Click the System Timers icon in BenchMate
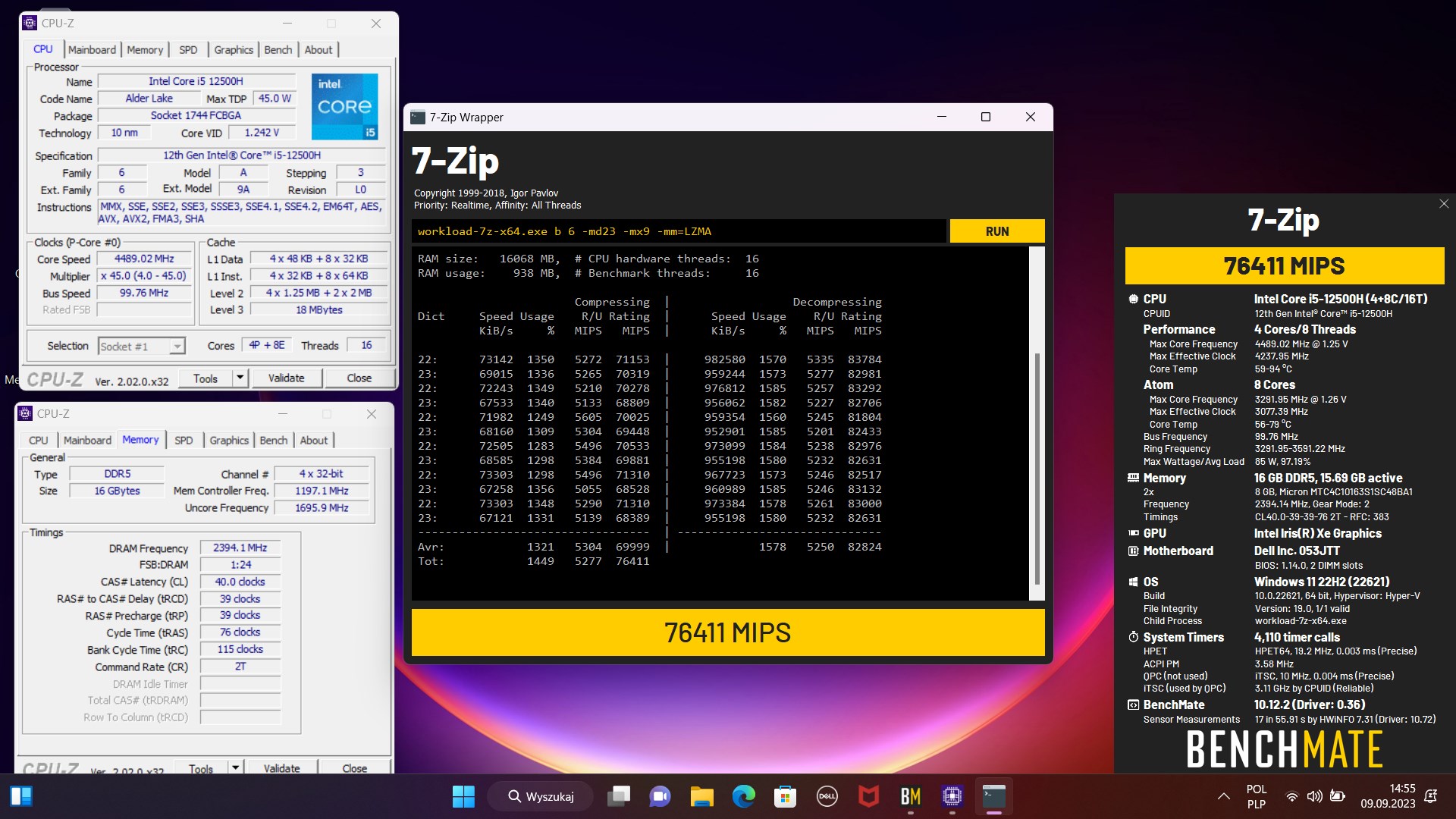Image resolution: width=1456 pixels, height=819 pixels. click(1133, 638)
